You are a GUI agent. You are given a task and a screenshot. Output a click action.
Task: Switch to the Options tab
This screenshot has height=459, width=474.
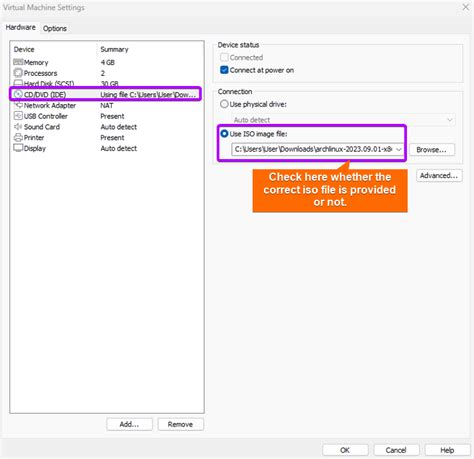pyautogui.click(x=55, y=28)
